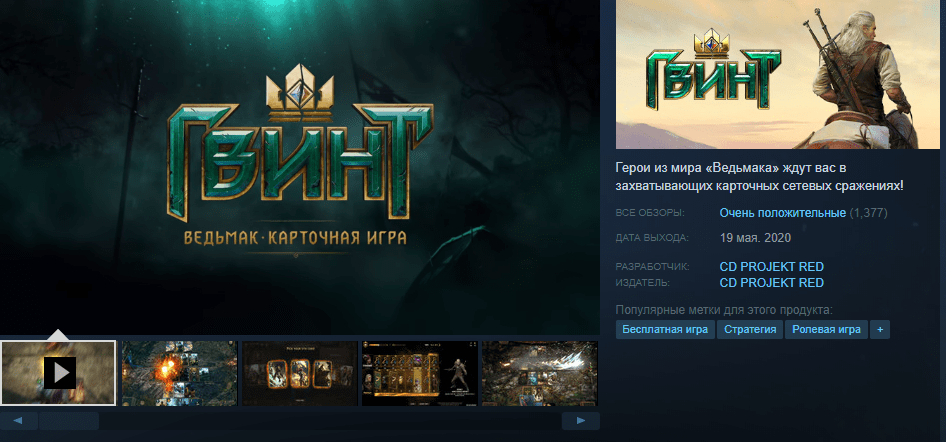Open the dragon breath board screenshot thumbnail

[540, 373]
